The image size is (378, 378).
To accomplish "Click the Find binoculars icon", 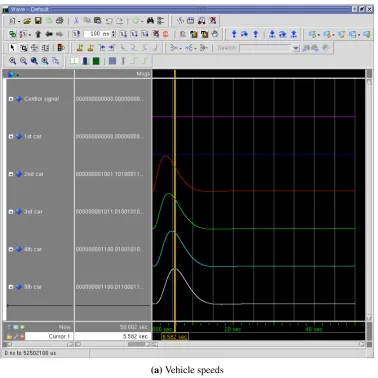I will coord(150,21).
